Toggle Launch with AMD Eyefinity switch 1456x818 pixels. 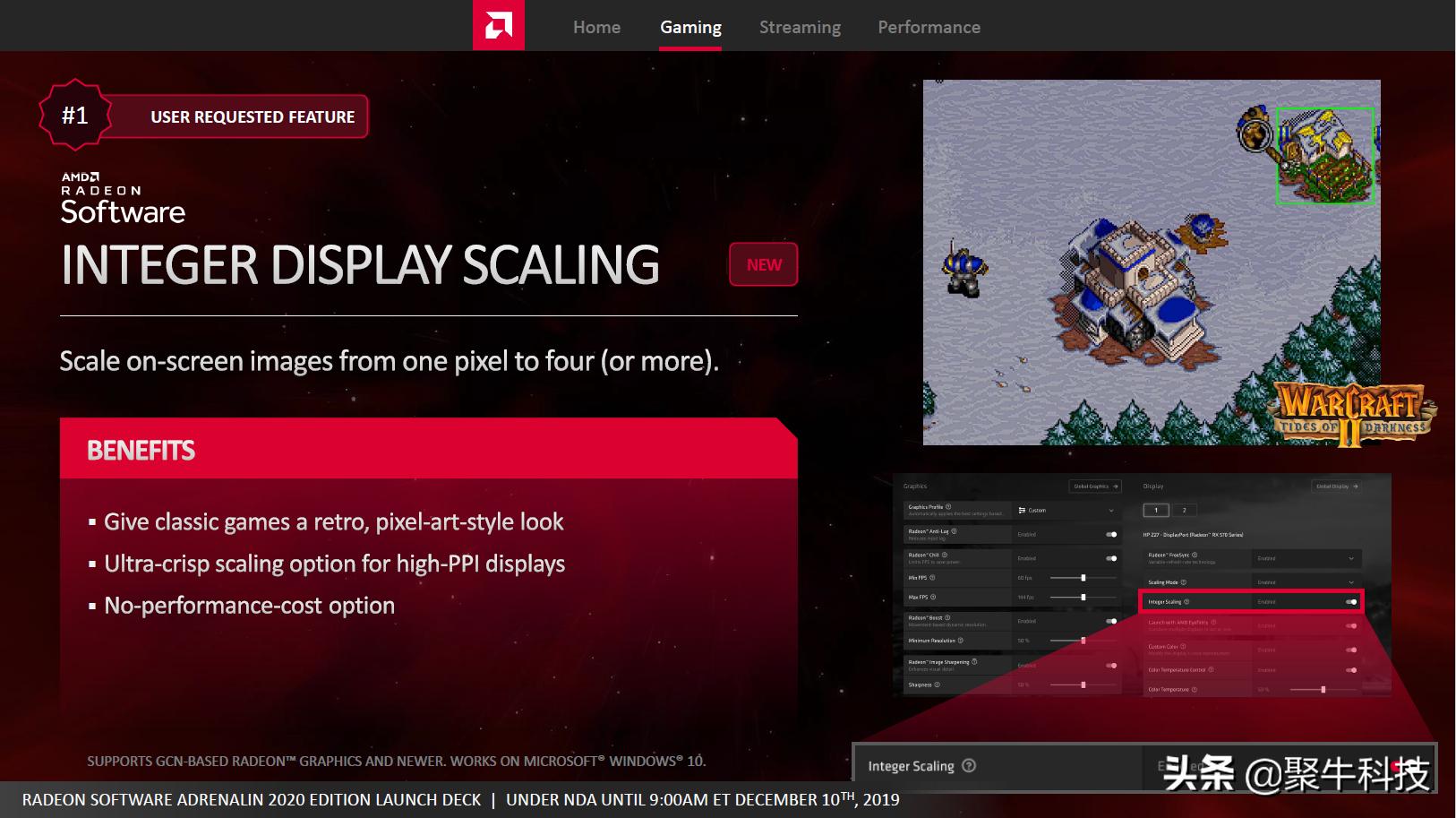(1351, 626)
